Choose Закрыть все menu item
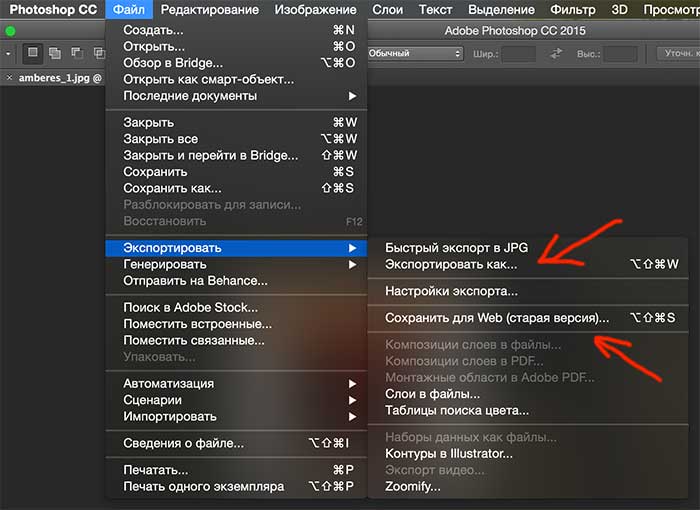The width and height of the screenshot is (700, 510). (x=237, y=139)
